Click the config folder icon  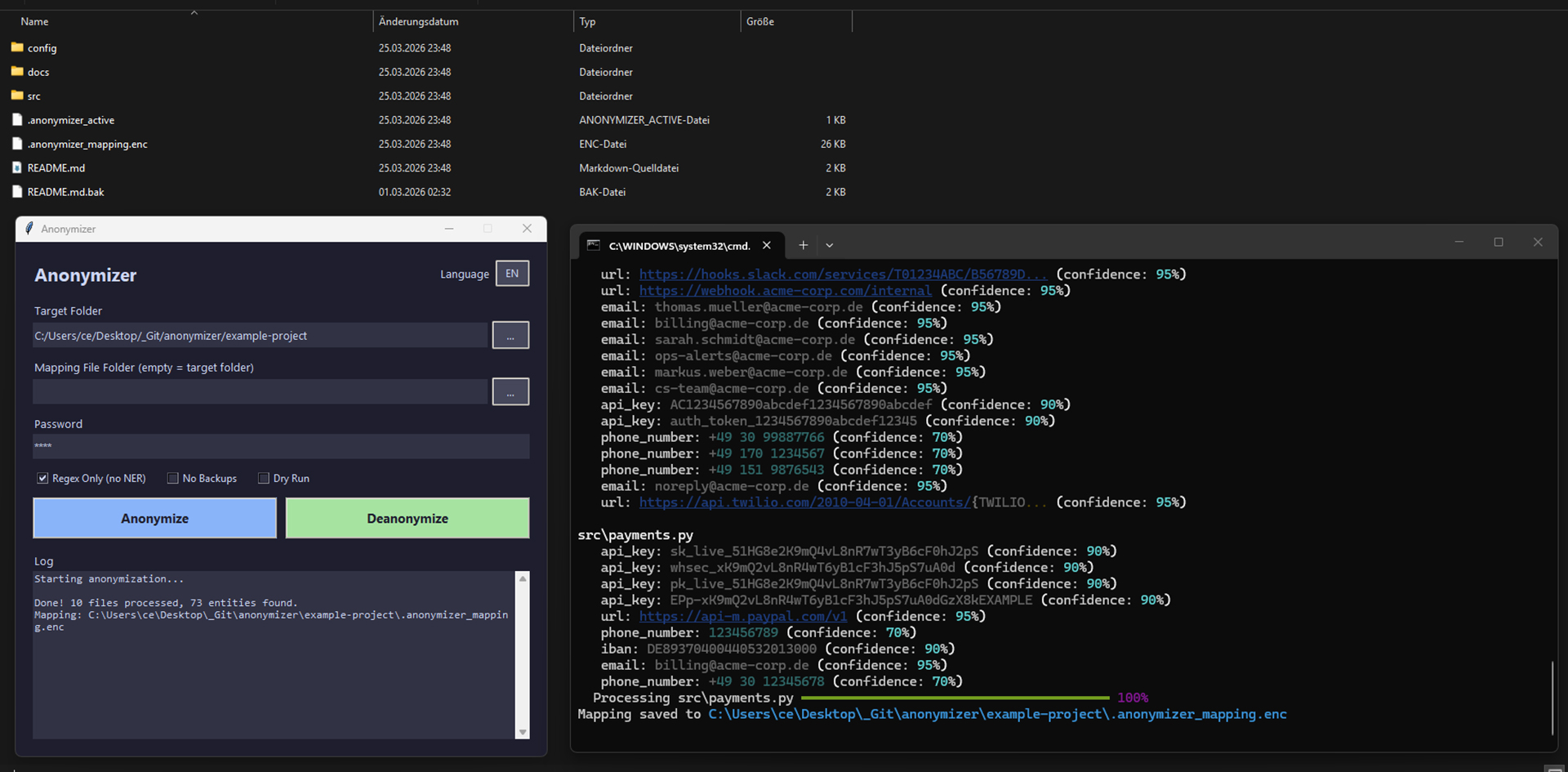tap(17, 47)
